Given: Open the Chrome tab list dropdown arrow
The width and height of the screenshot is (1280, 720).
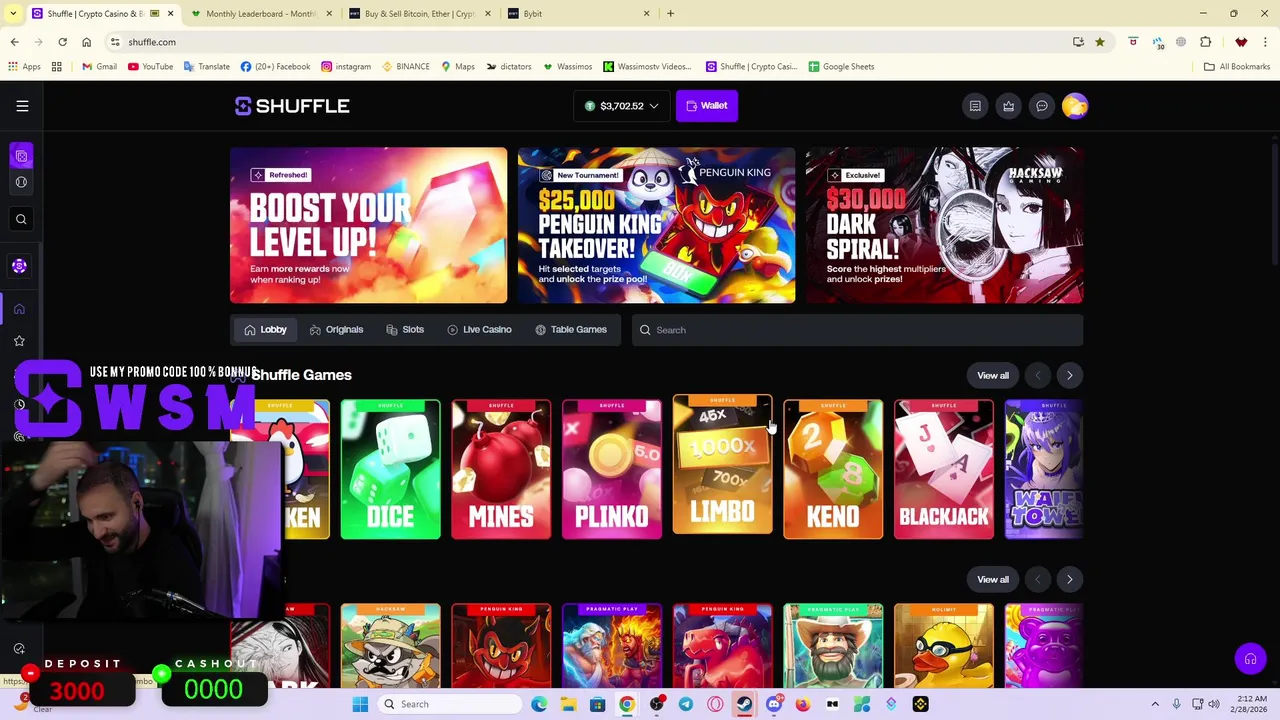Looking at the screenshot, I should [x=12, y=13].
